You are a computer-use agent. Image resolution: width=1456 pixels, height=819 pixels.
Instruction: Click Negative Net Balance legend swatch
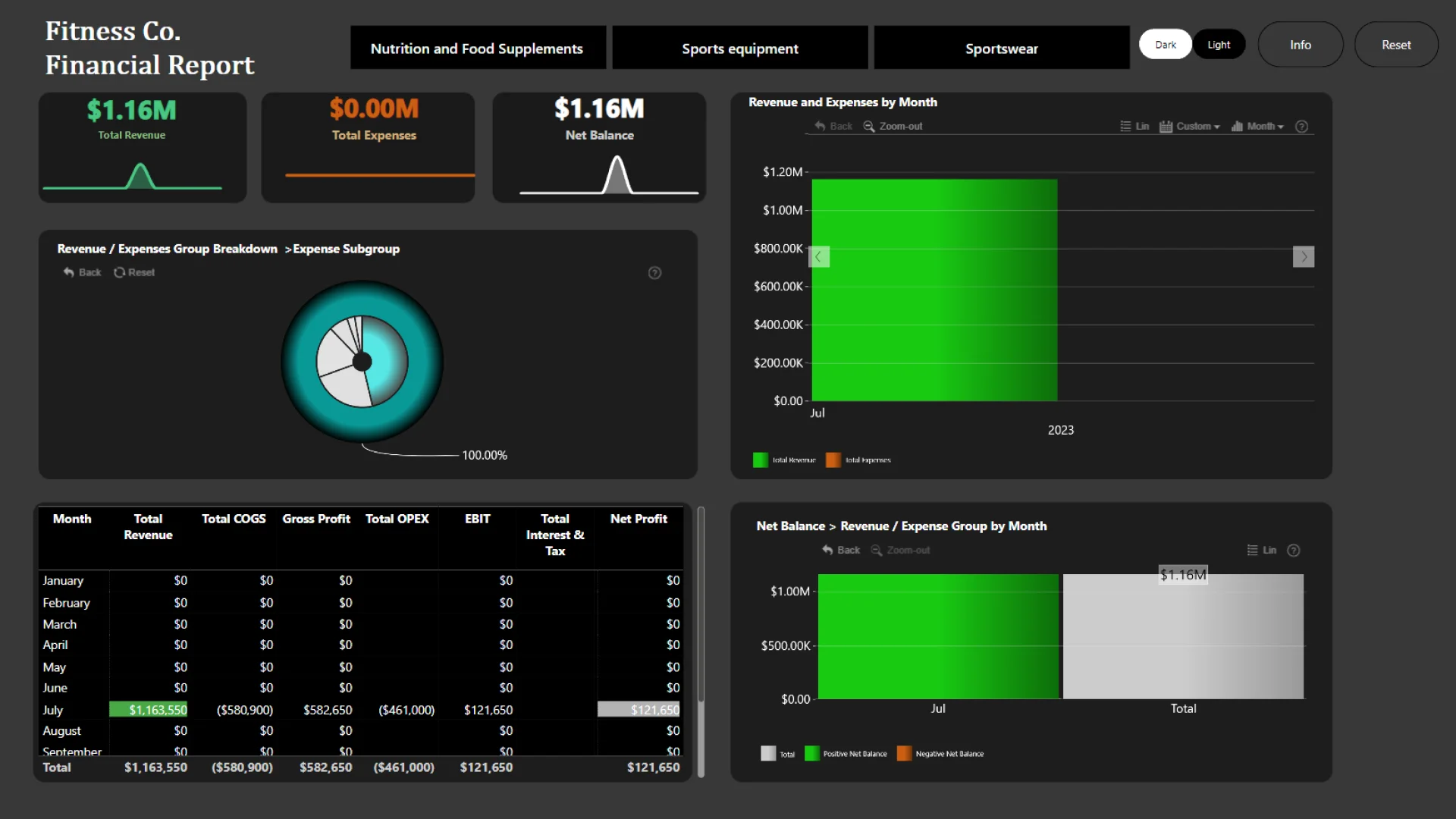pos(904,753)
